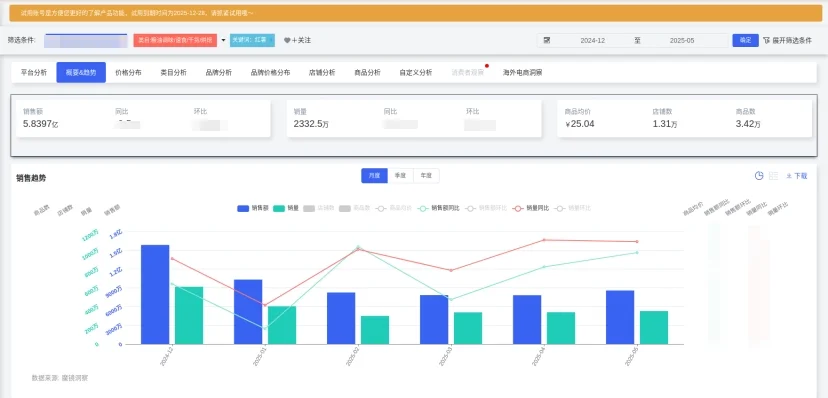Image resolution: width=828 pixels, height=398 pixels.
Task: Select the 概要&趋势 tab
Action: (81, 73)
